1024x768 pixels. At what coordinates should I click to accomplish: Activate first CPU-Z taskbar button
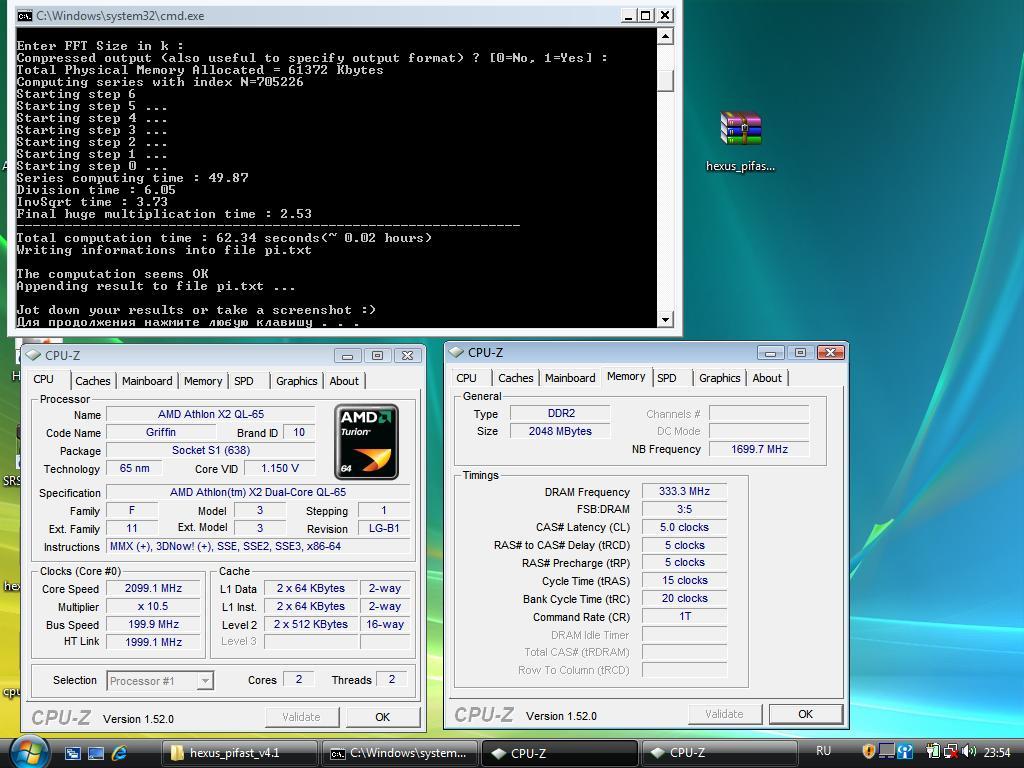559,753
